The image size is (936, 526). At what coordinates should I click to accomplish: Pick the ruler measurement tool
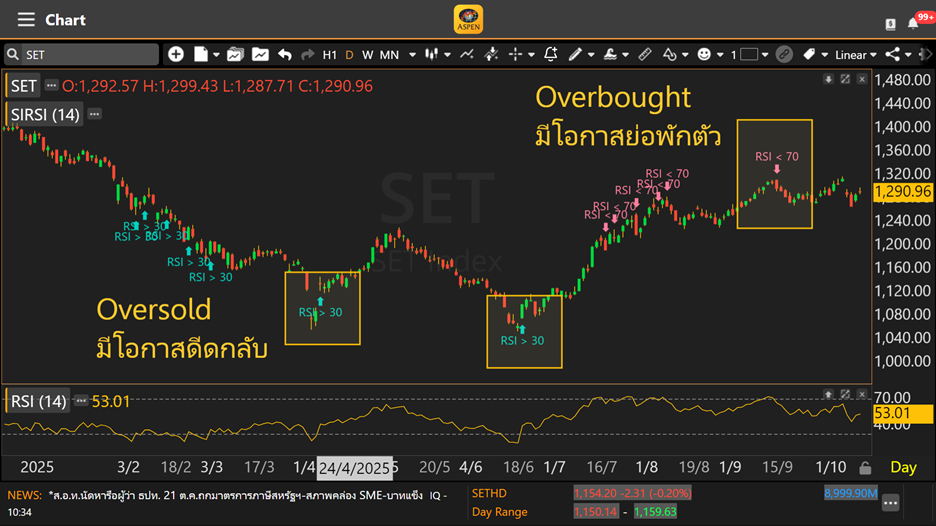(645, 55)
